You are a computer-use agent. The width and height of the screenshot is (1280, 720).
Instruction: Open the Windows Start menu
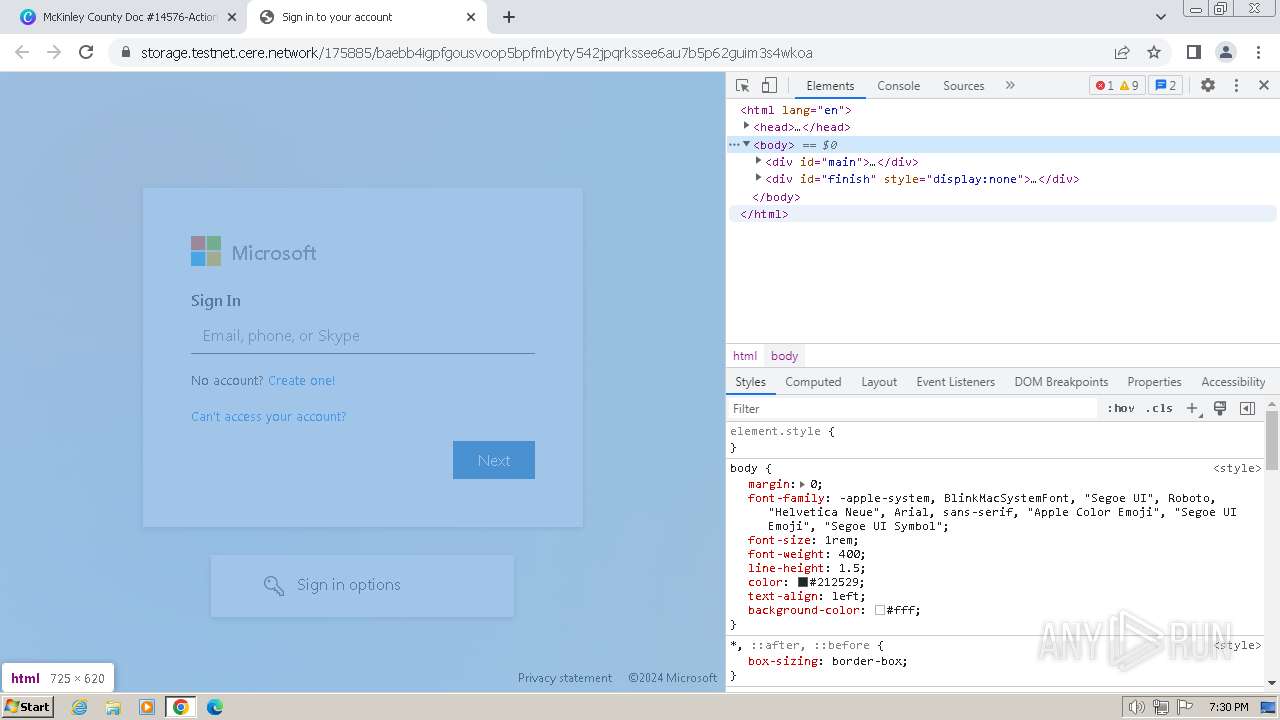pyautogui.click(x=28, y=706)
